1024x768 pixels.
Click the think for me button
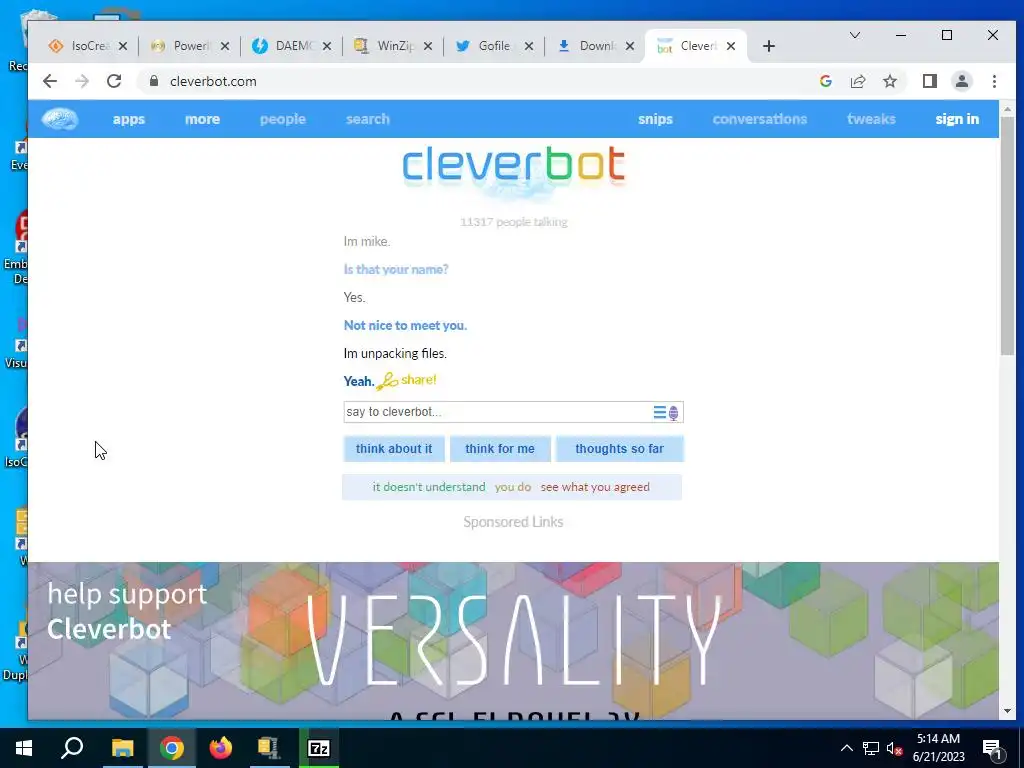point(500,449)
